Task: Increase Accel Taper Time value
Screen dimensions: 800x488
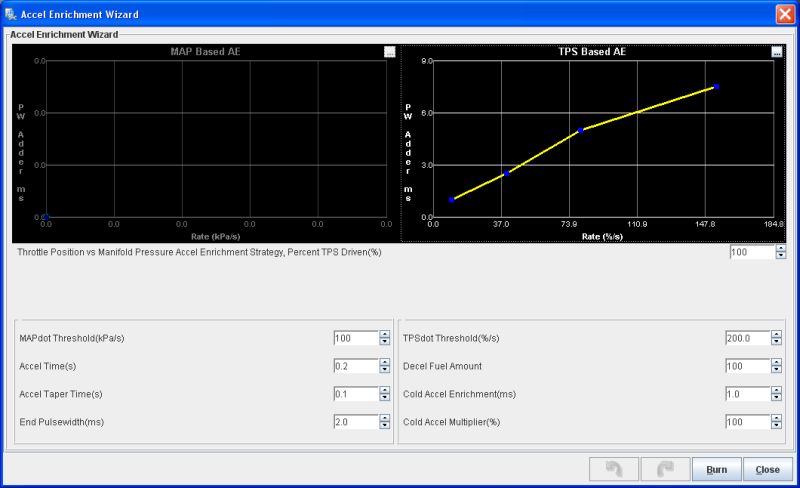Action: point(384,390)
